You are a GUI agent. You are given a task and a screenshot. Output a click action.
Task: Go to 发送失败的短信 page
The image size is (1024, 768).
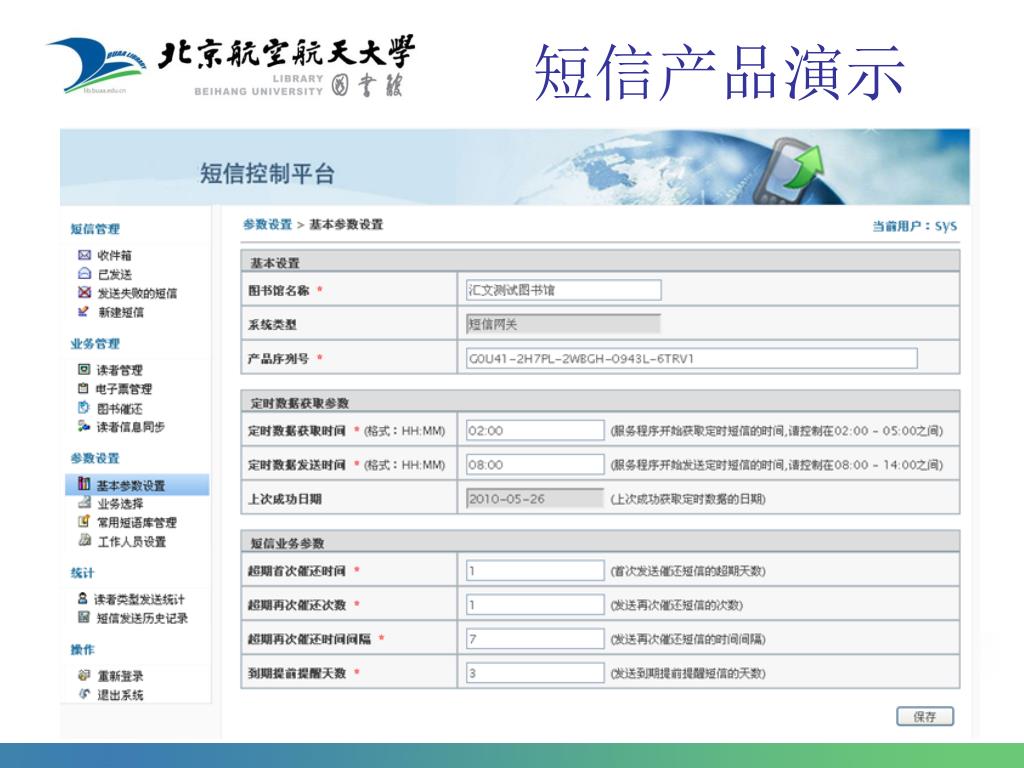coord(137,293)
